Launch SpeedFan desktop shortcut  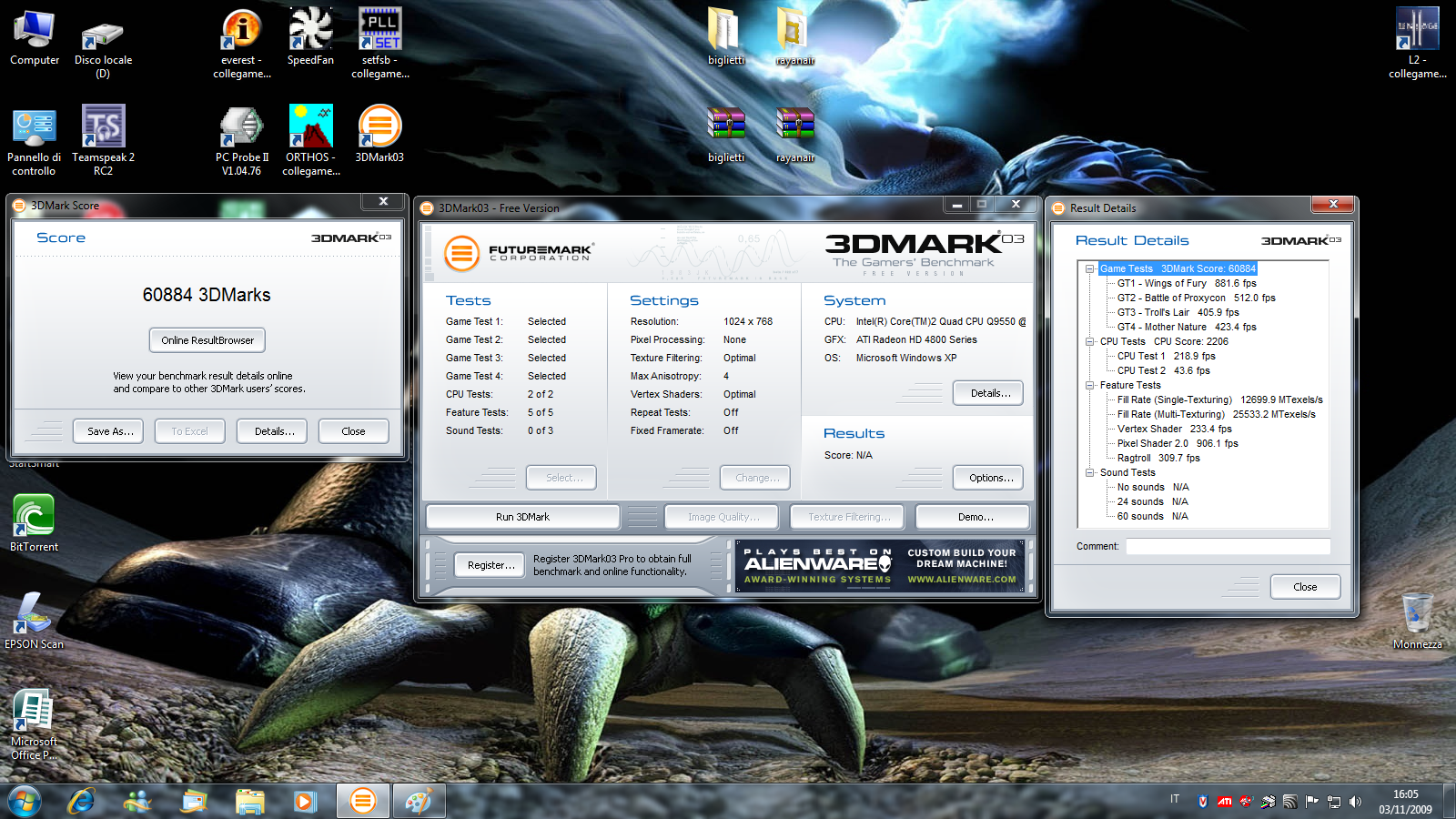coord(310,37)
